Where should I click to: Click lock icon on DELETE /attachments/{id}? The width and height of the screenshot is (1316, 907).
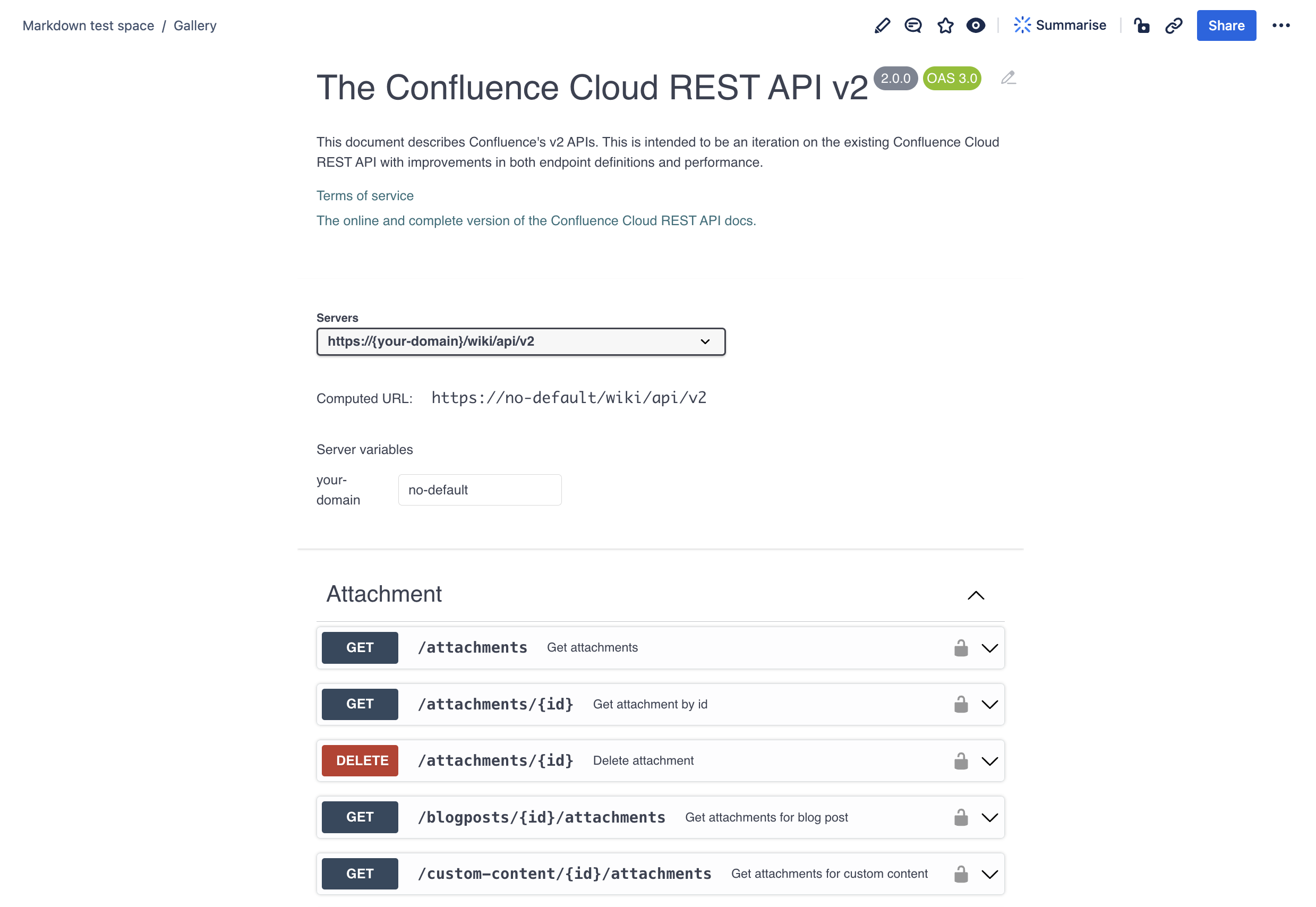[x=960, y=761]
